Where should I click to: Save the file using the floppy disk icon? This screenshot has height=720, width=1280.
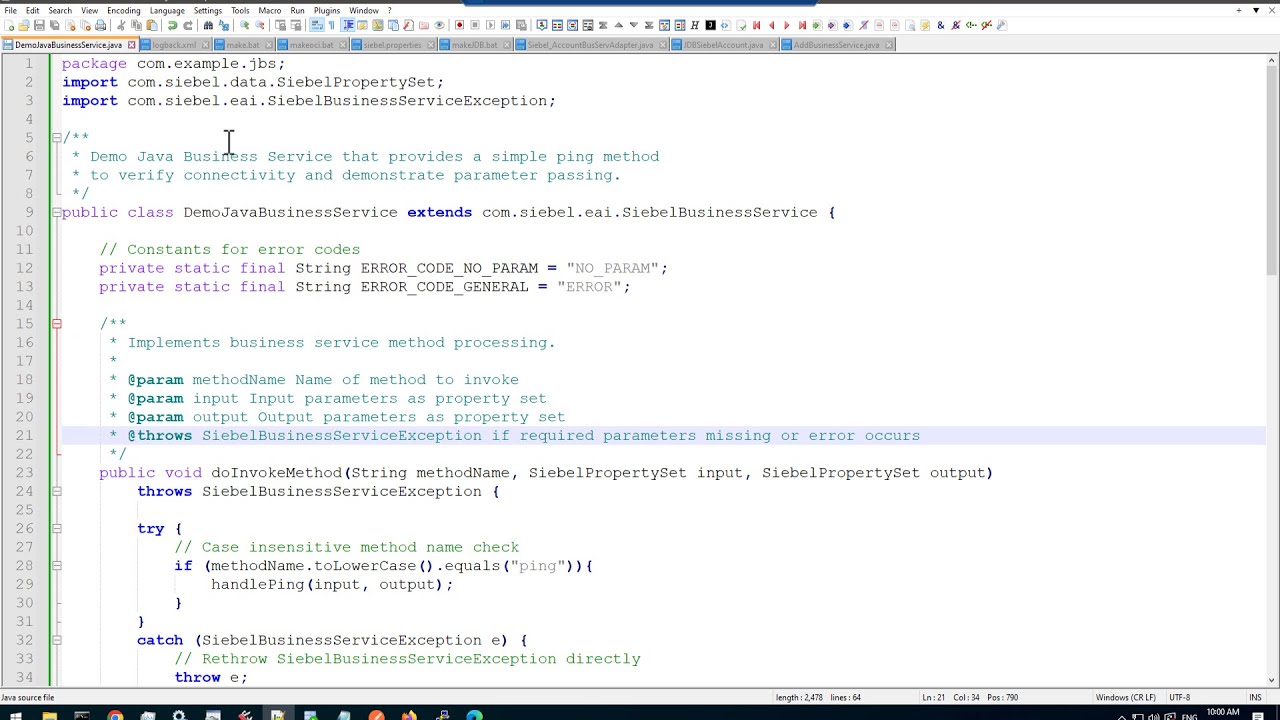[39, 25]
